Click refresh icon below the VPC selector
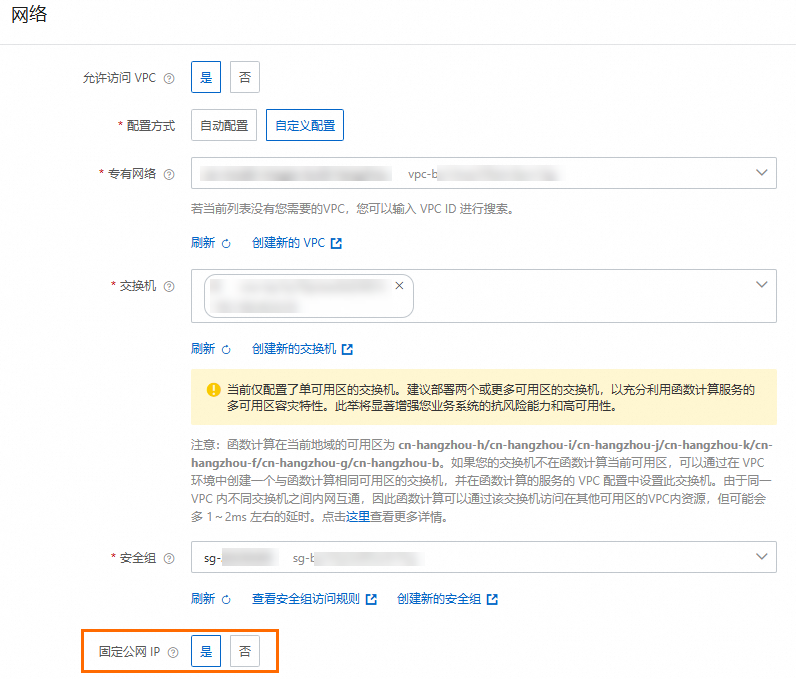This screenshot has height=679, width=796. (226, 244)
